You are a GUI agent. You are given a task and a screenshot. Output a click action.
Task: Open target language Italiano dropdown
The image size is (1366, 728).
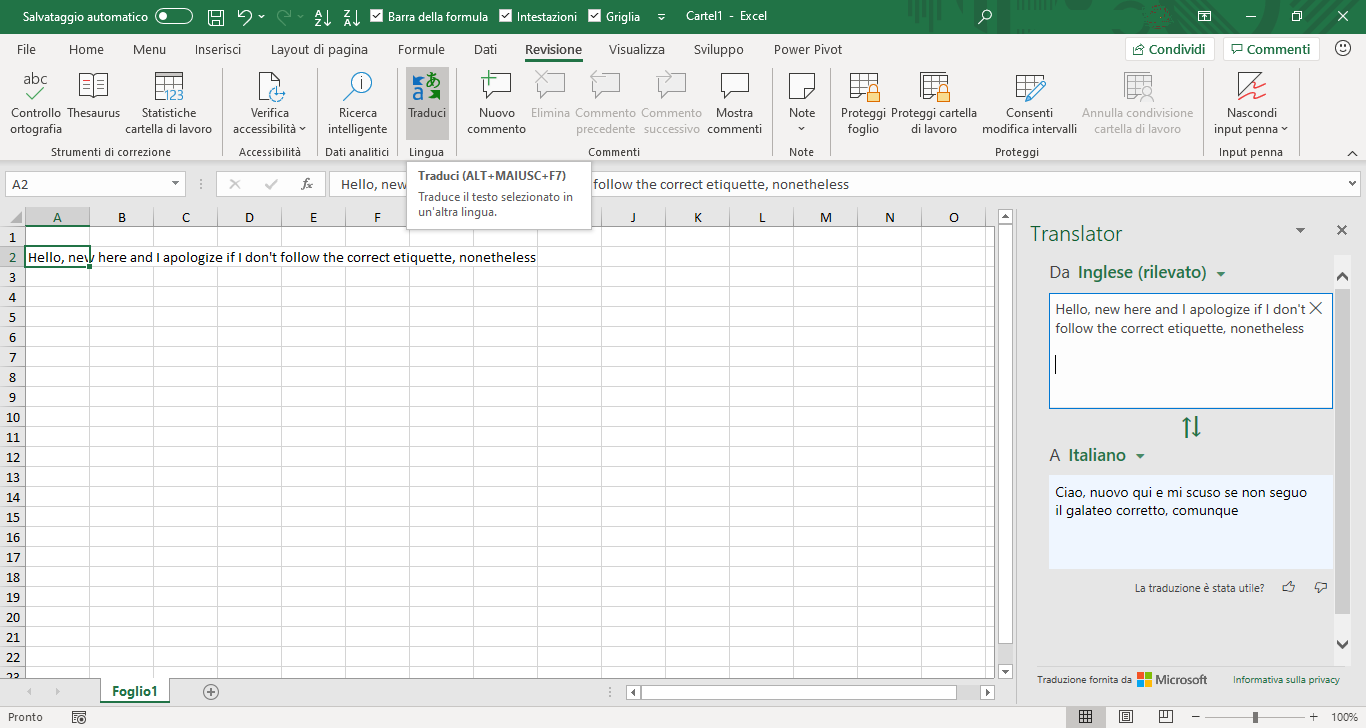click(1140, 456)
